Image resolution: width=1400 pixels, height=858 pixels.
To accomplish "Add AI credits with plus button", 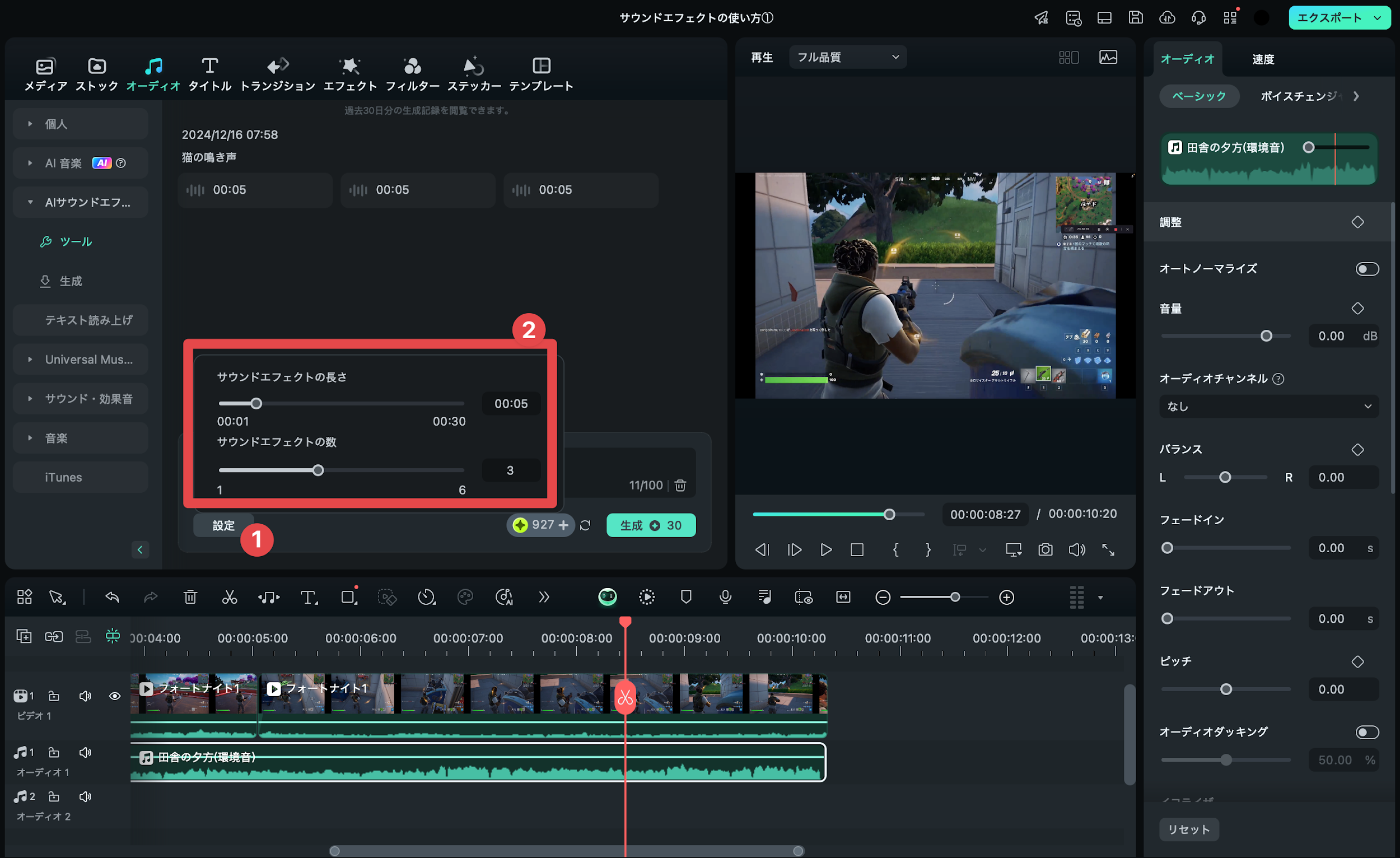I will click(563, 525).
